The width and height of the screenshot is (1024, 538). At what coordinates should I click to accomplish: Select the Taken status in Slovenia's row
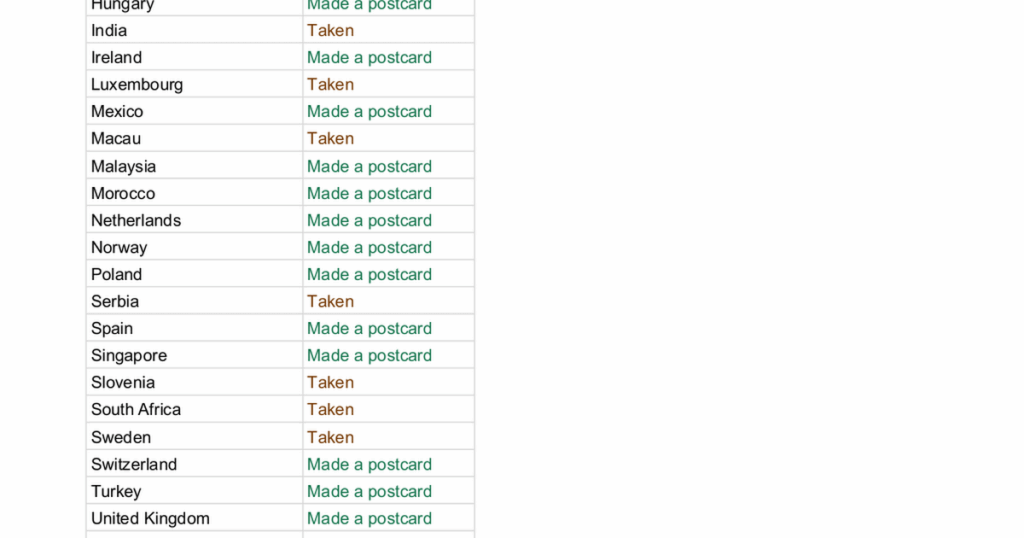[330, 382]
